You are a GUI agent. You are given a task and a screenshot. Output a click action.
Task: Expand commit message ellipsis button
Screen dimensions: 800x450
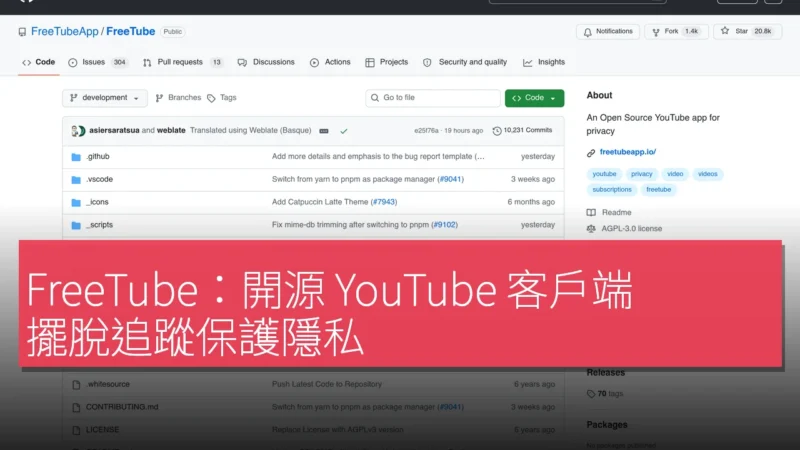tap(324, 131)
